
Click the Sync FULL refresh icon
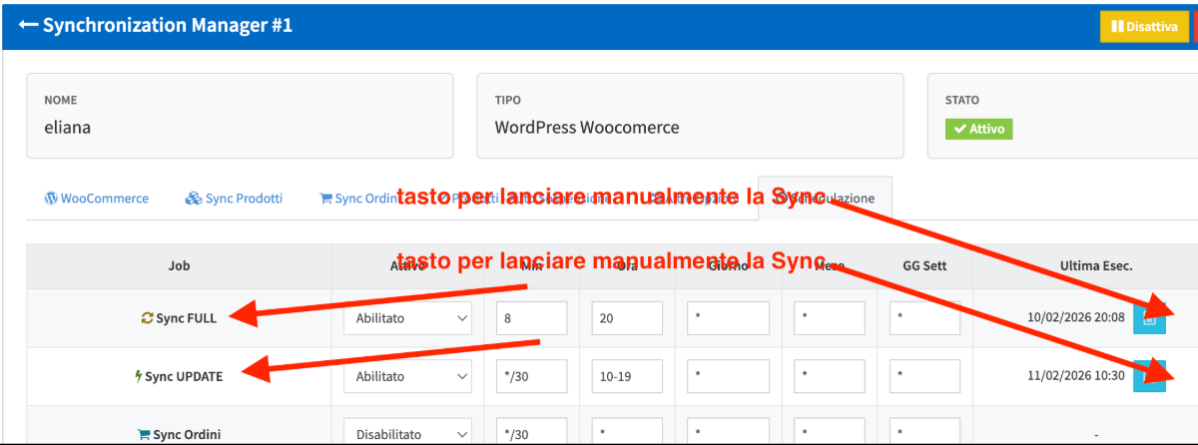[147, 318]
